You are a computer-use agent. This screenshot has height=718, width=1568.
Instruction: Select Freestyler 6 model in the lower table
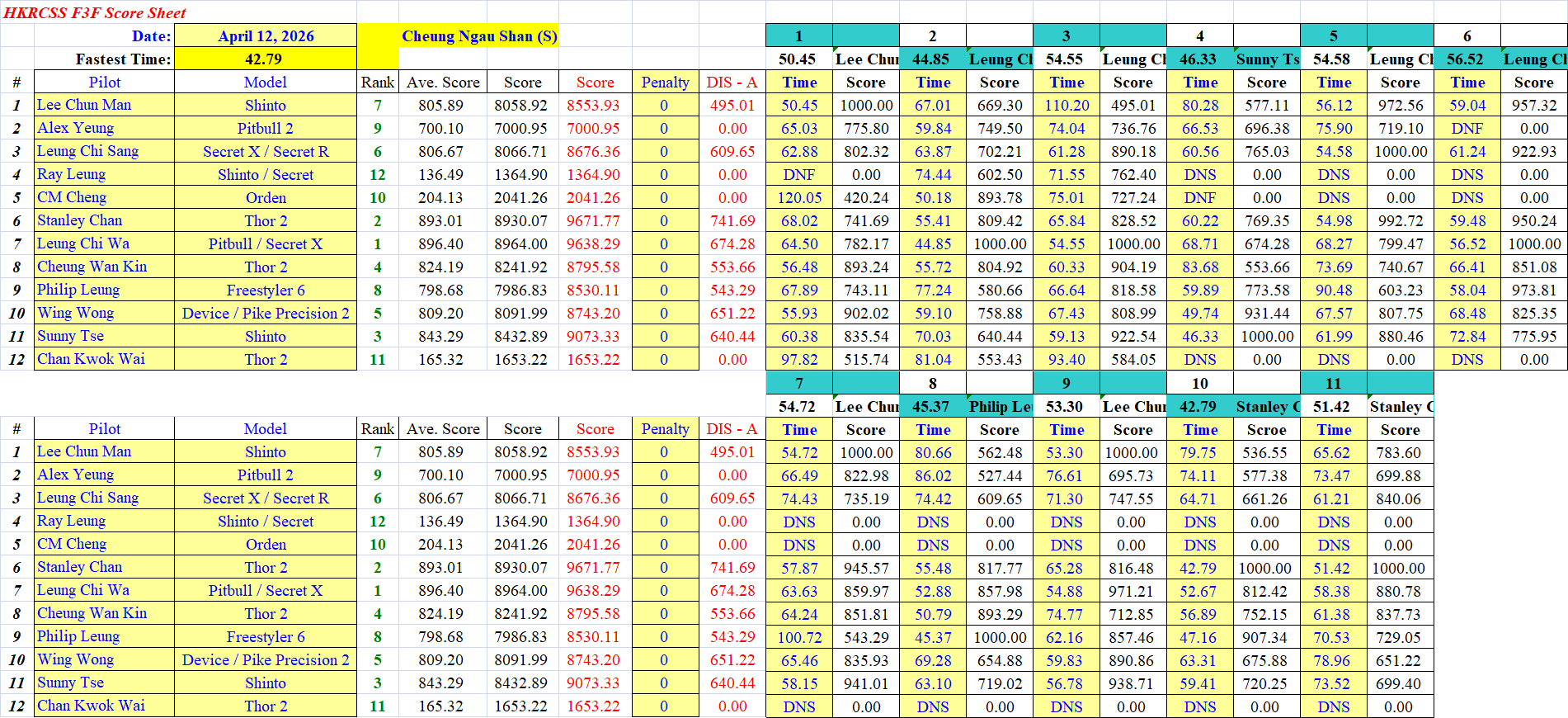(x=265, y=637)
